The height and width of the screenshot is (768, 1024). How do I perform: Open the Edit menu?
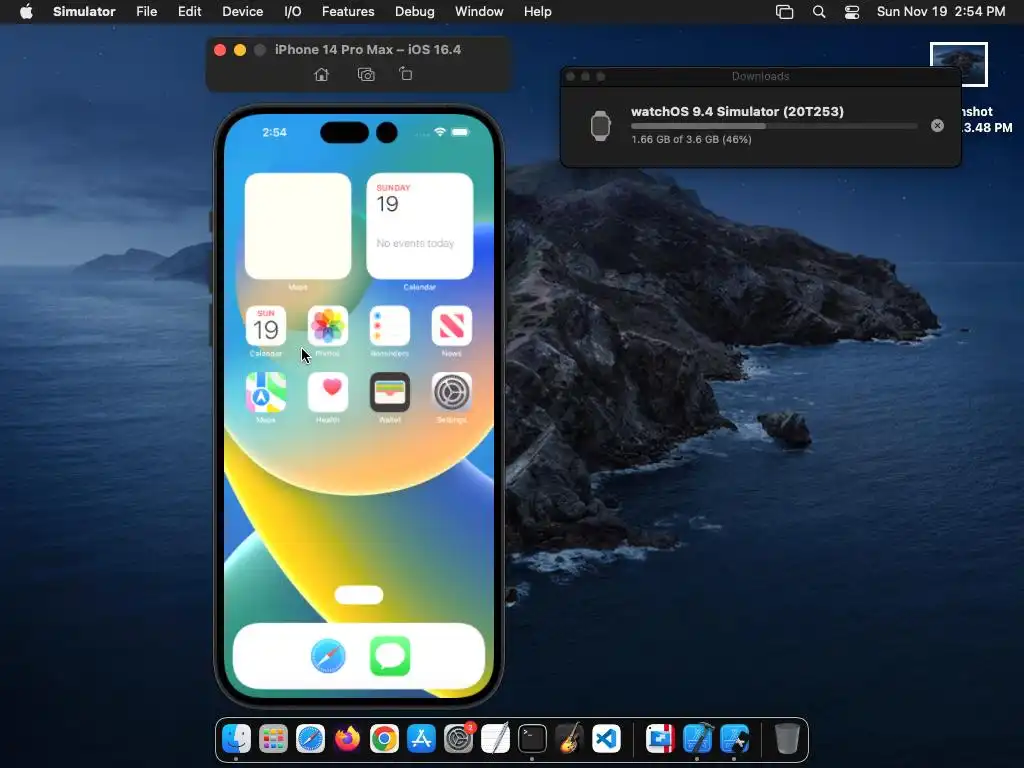(189, 12)
